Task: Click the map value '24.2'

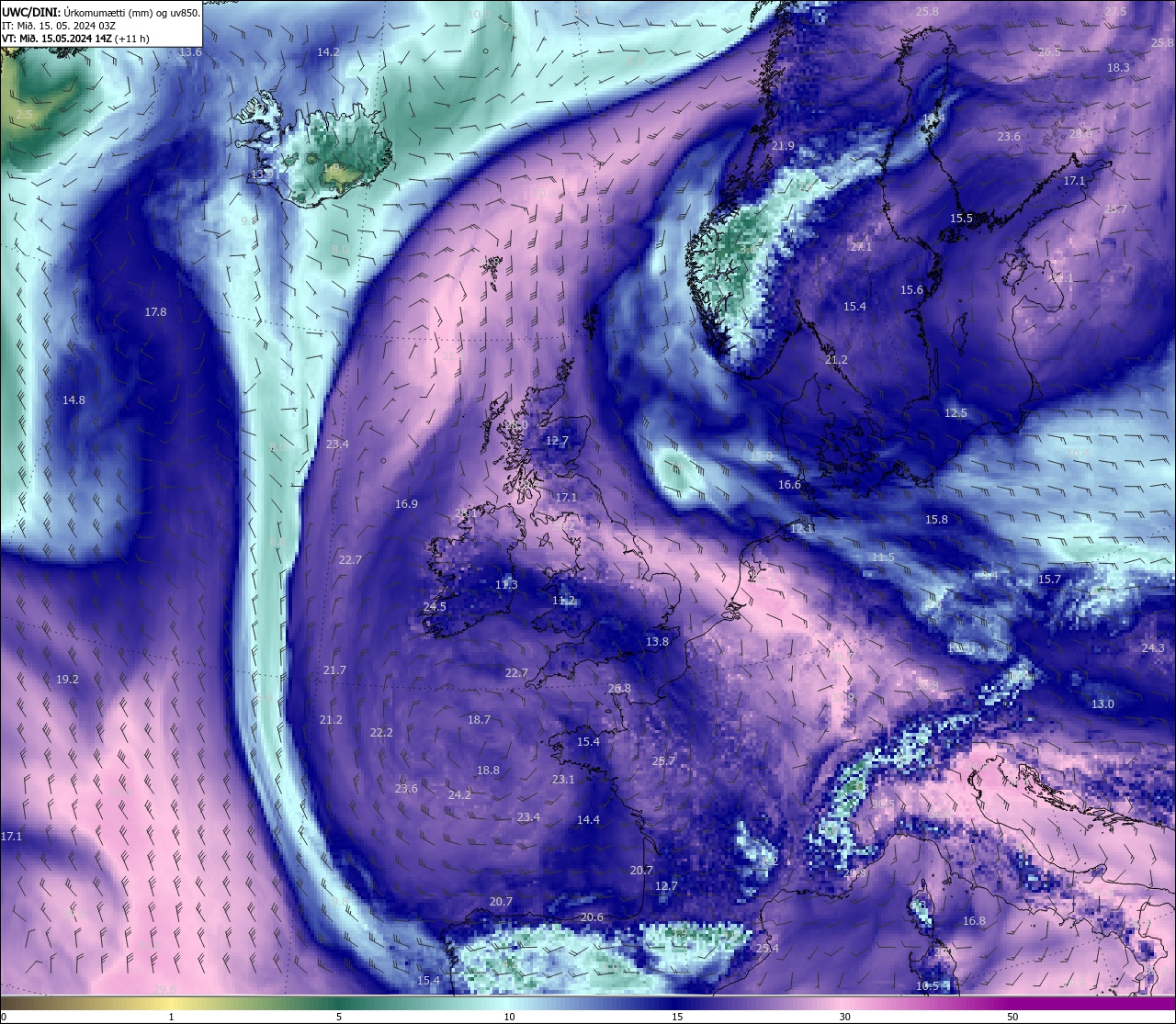Action: point(459,795)
